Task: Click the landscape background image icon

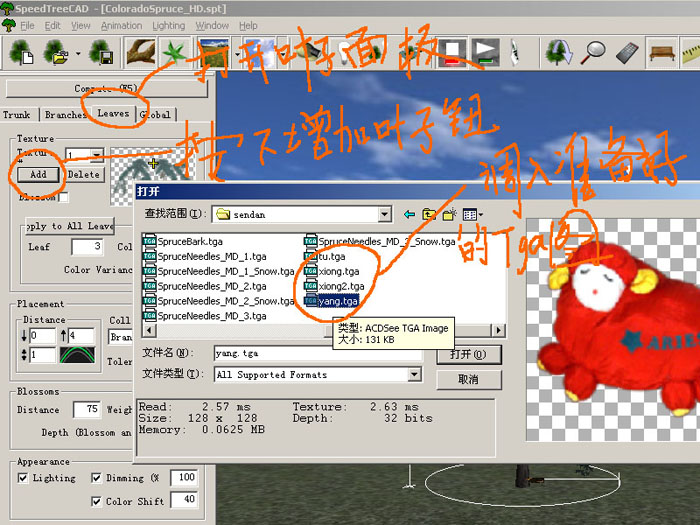Action: coord(214,53)
